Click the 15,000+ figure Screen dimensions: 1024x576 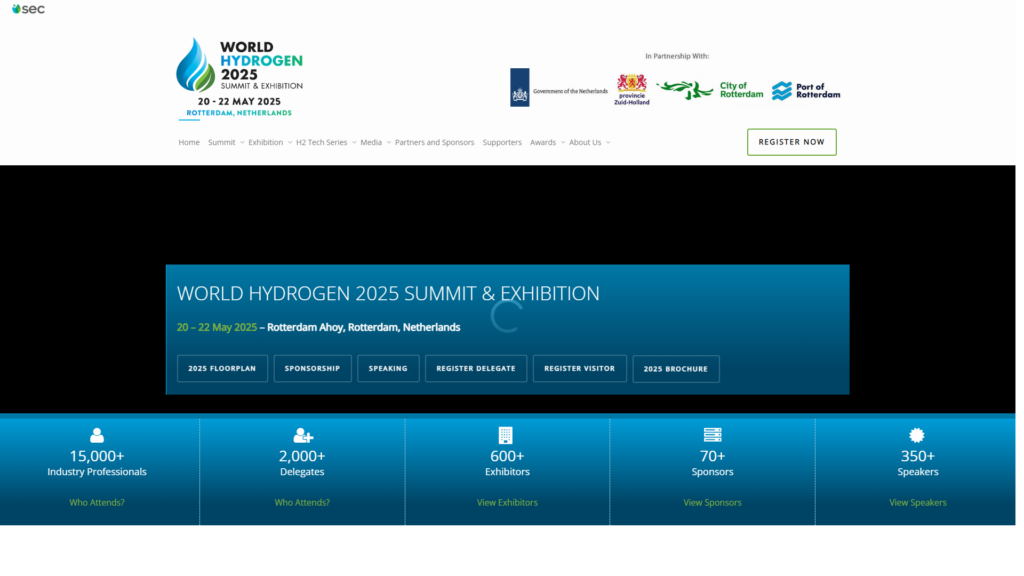(97, 456)
